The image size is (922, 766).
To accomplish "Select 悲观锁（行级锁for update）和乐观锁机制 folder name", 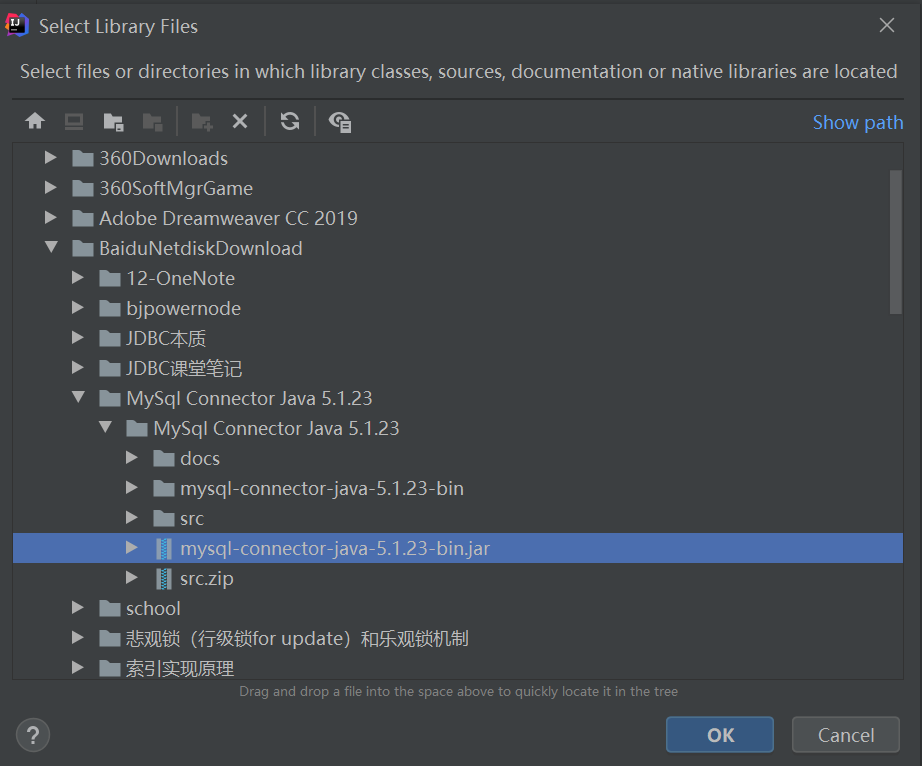I will click(297, 638).
